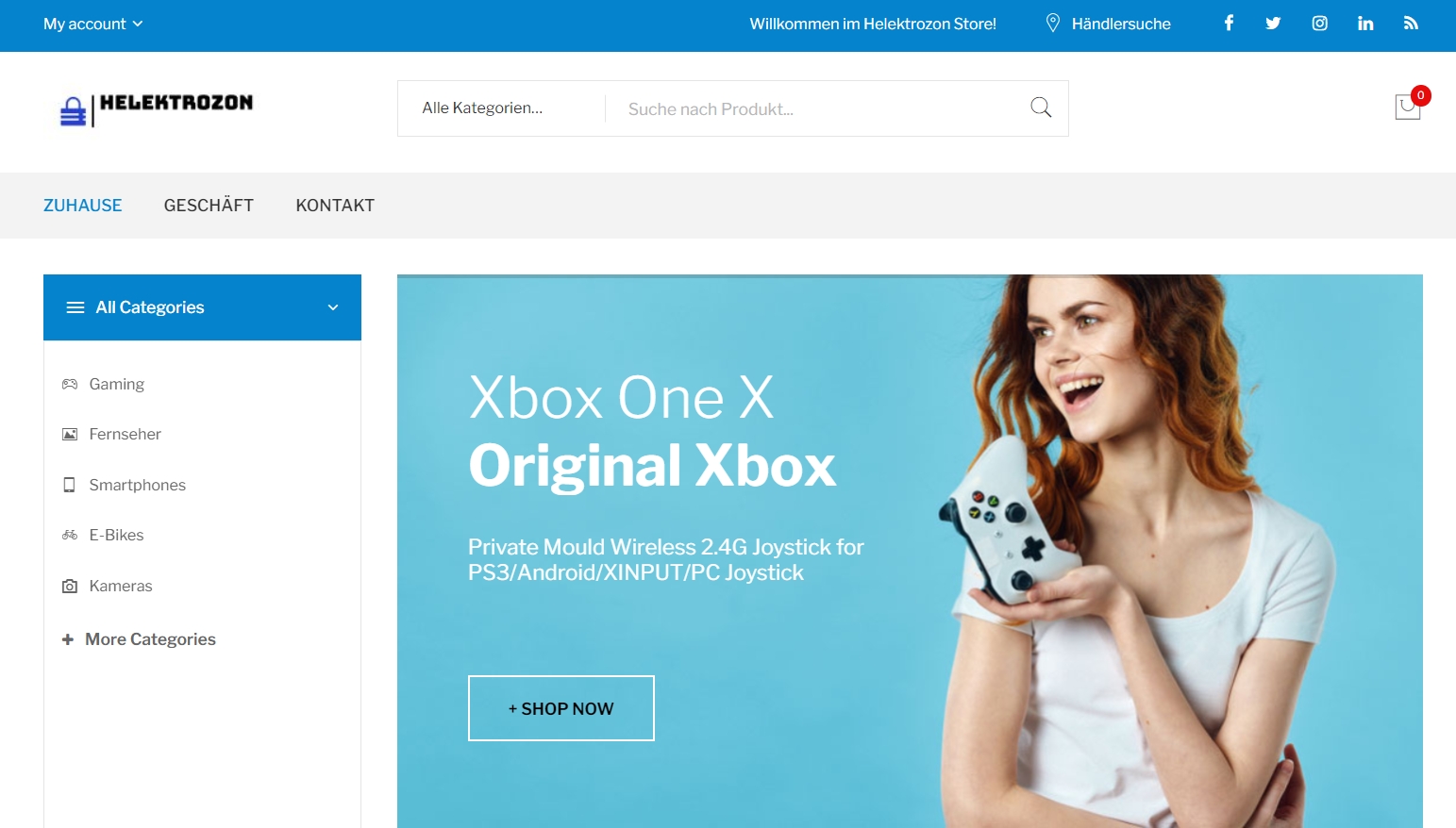Click the Helektrozon logo

pos(157,109)
